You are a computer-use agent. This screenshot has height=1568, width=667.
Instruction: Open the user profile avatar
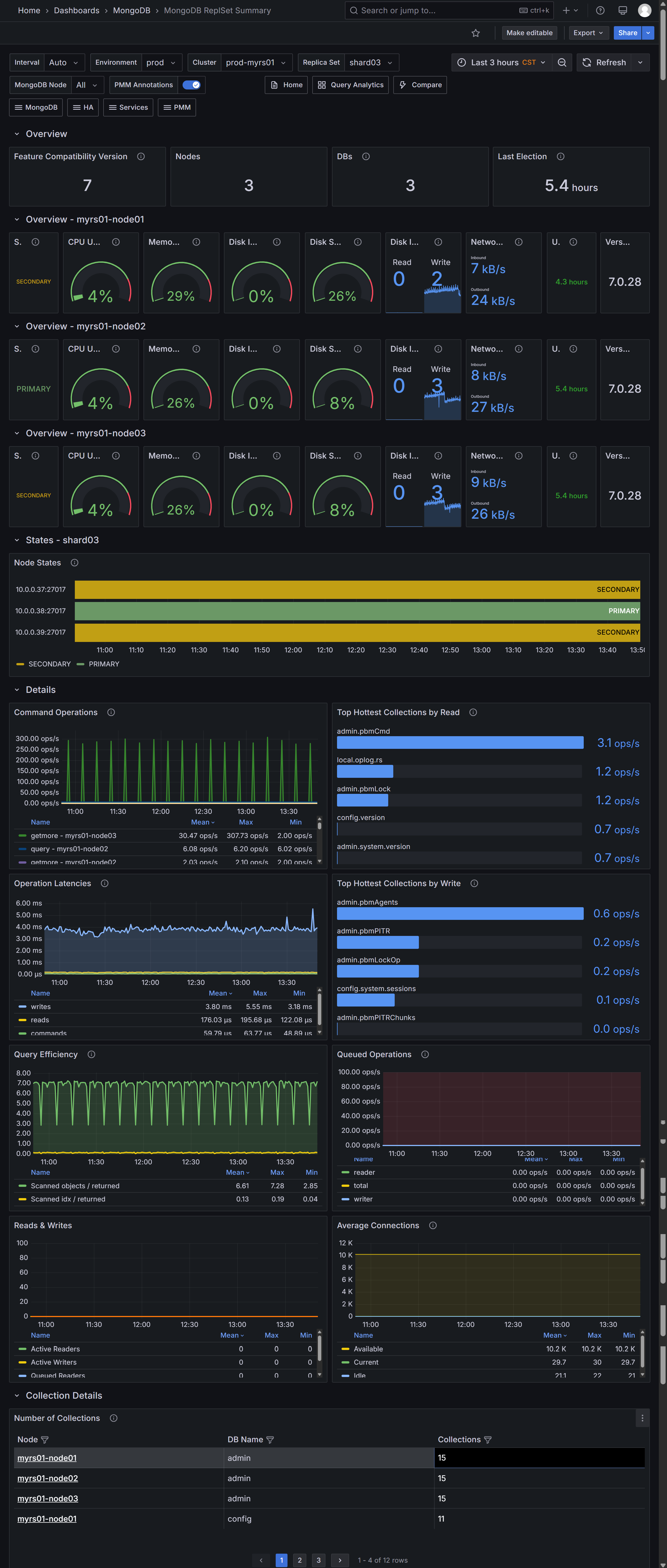coord(644,10)
